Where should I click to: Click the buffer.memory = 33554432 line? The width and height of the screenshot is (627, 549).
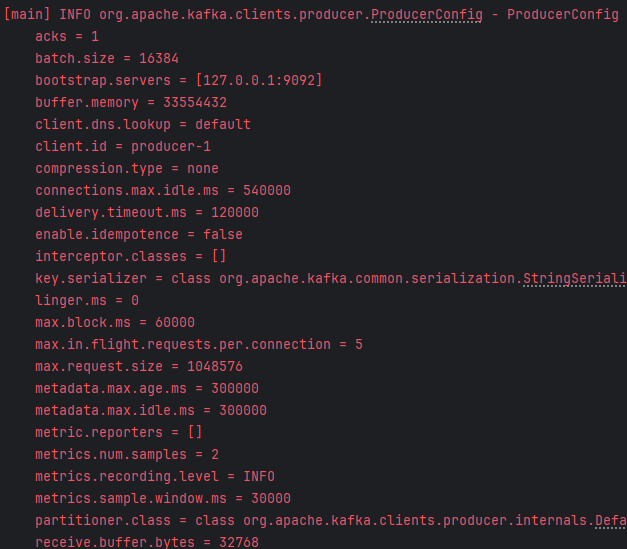[x=131, y=103]
